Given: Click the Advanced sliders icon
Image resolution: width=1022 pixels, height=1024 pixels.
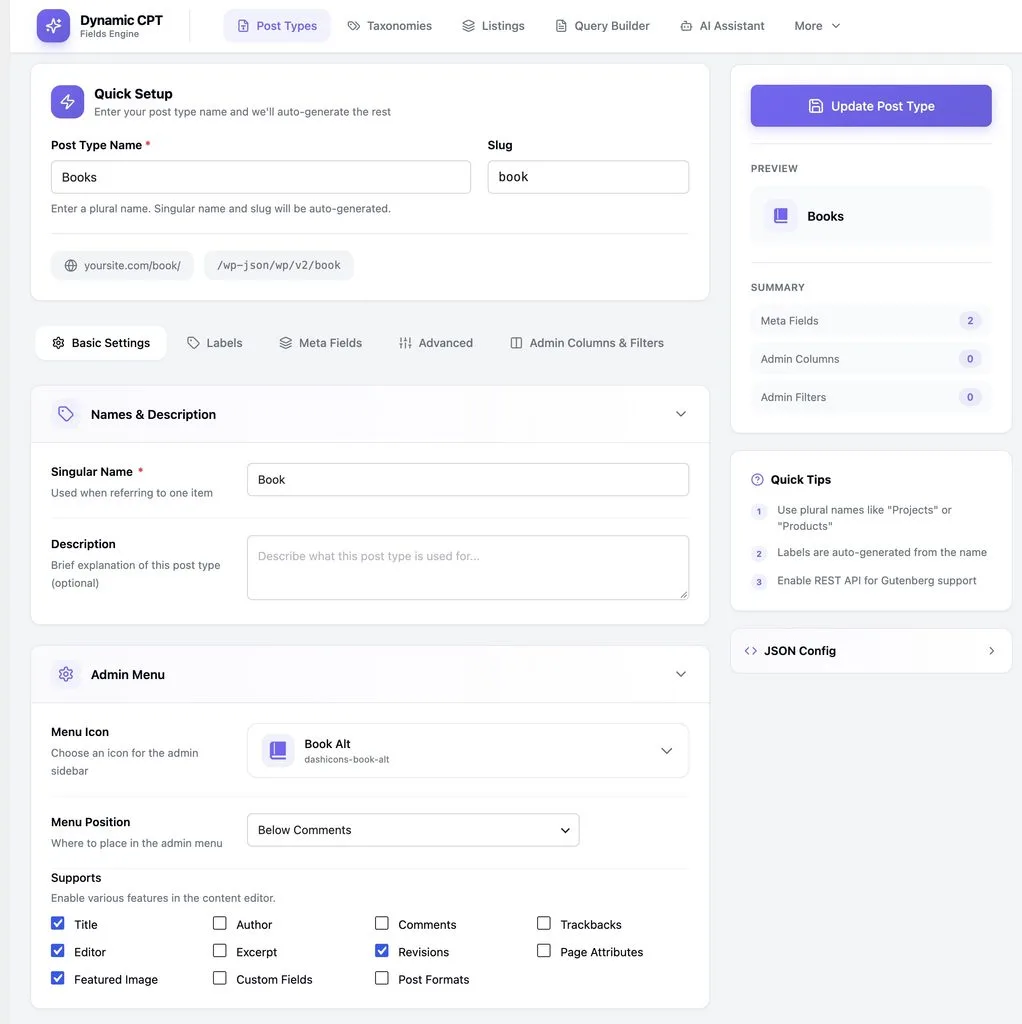Looking at the screenshot, I should pyautogui.click(x=405, y=343).
